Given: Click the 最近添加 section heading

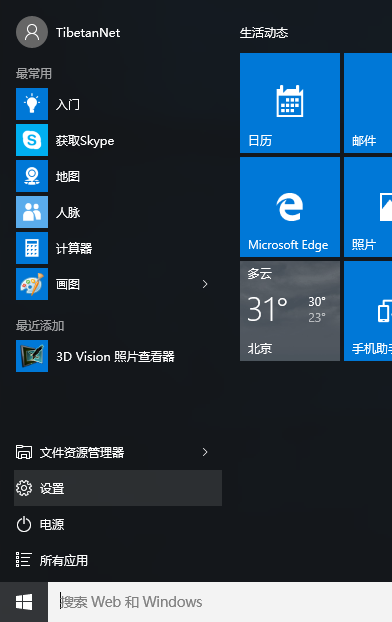Looking at the screenshot, I should 40,326.
